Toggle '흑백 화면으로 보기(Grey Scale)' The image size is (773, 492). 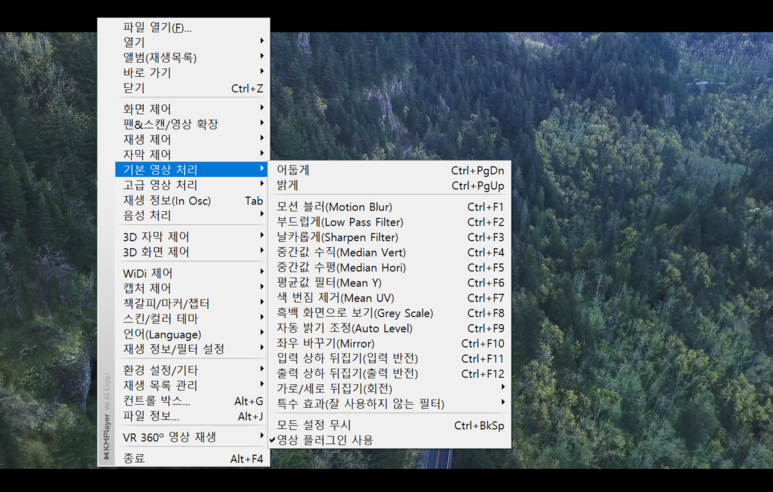(389, 314)
